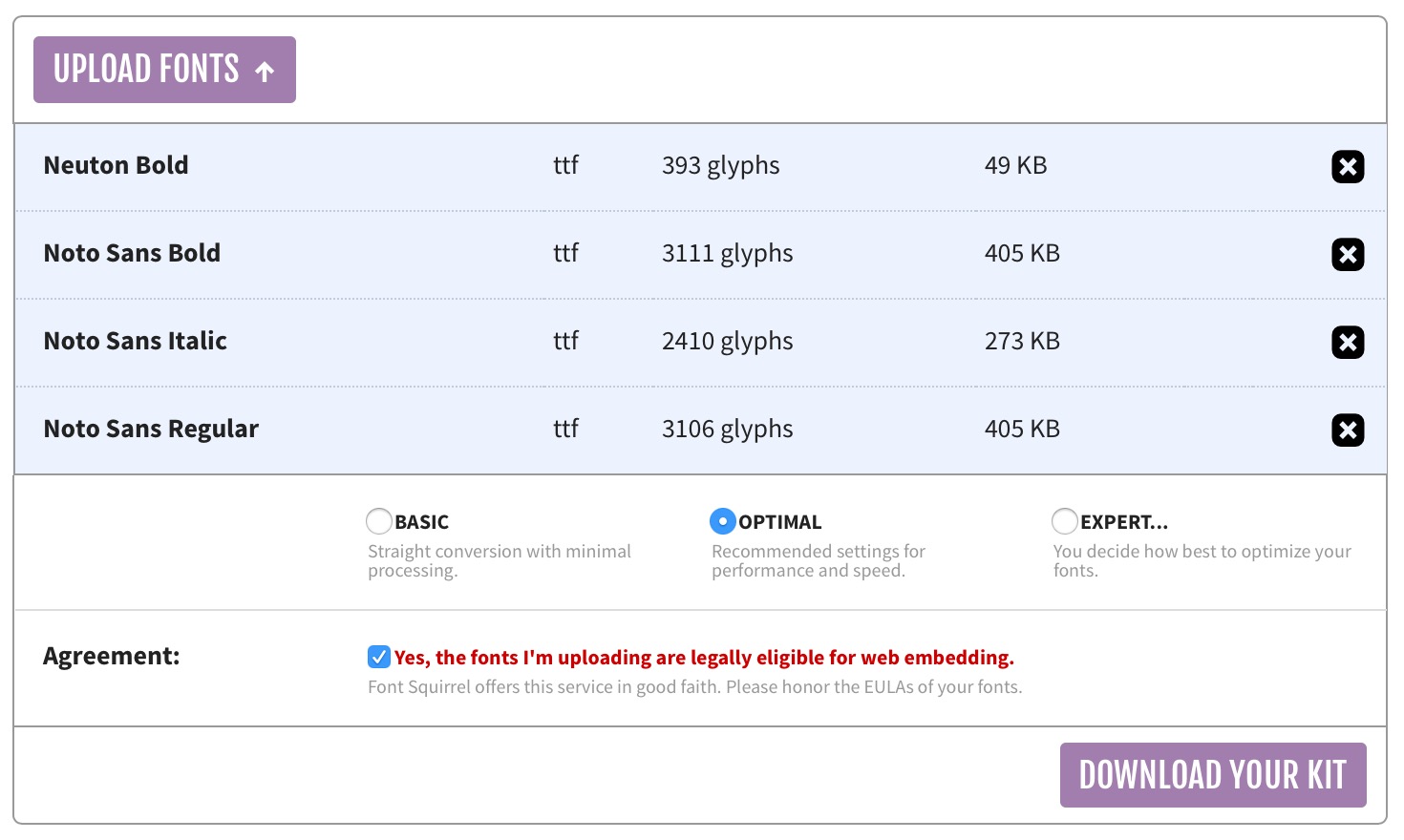Select the Basic conversion radio button
The width and height of the screenshot is (1404, 840).
(379, 521)
